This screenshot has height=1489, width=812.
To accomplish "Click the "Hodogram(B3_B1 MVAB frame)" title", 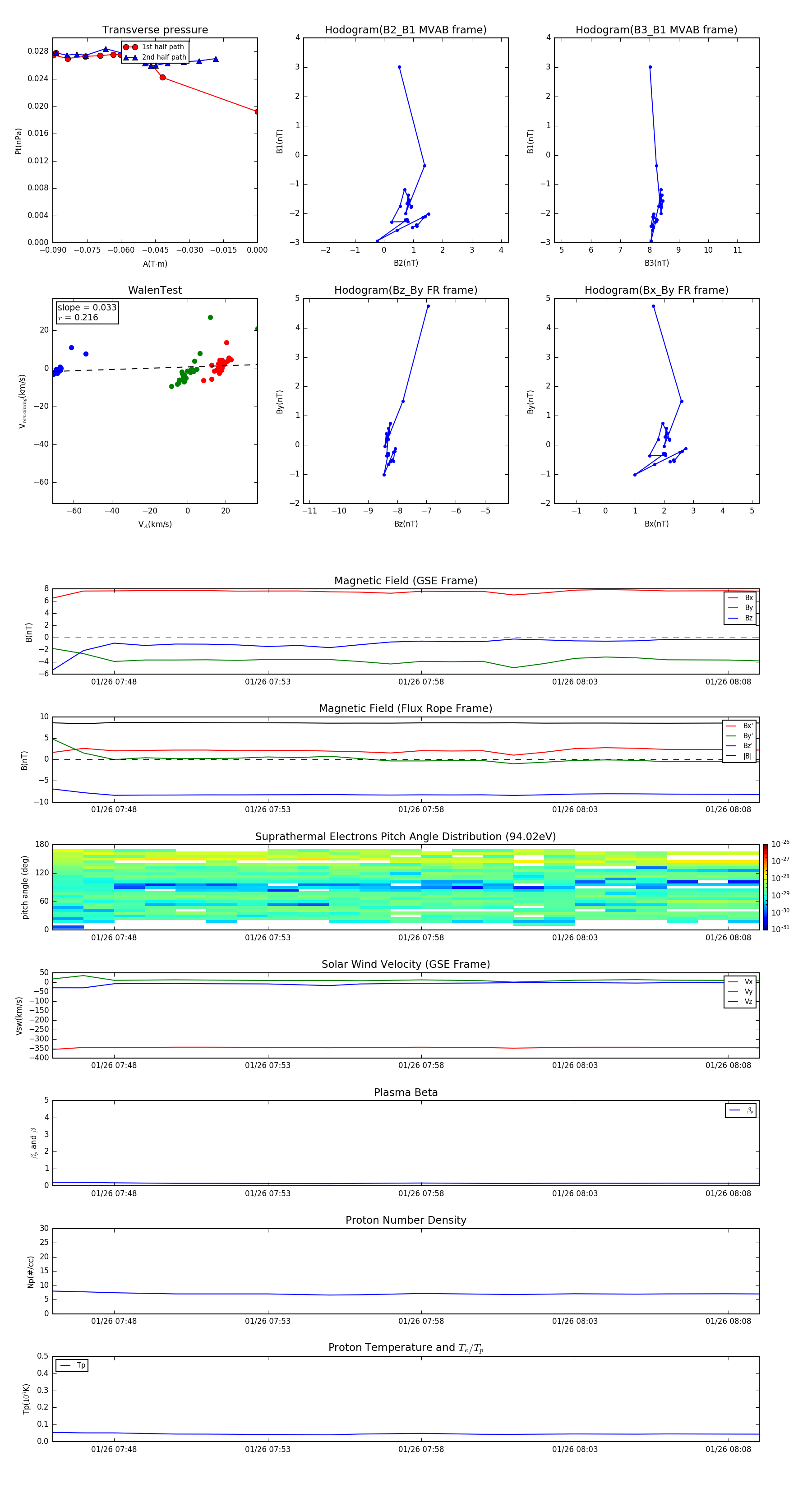I will coord(656,30).
